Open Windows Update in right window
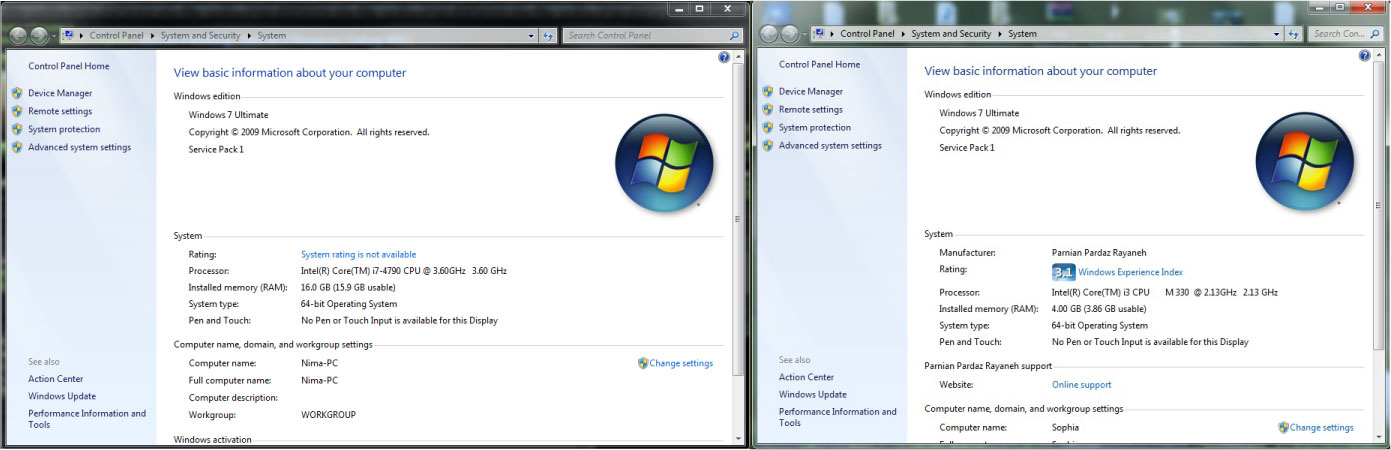This screenshot has width=1391, height=450. 813,394
